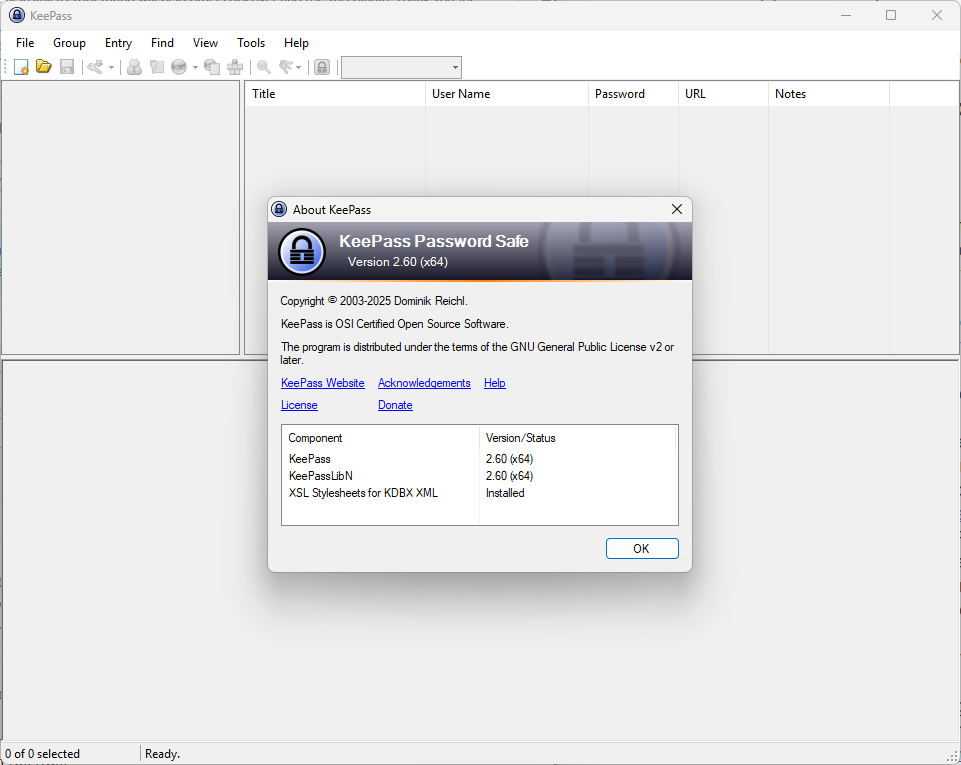Copy the password via its toolbar icon
Viewport: 961px width, 765px height.
[x=157, y=66]
